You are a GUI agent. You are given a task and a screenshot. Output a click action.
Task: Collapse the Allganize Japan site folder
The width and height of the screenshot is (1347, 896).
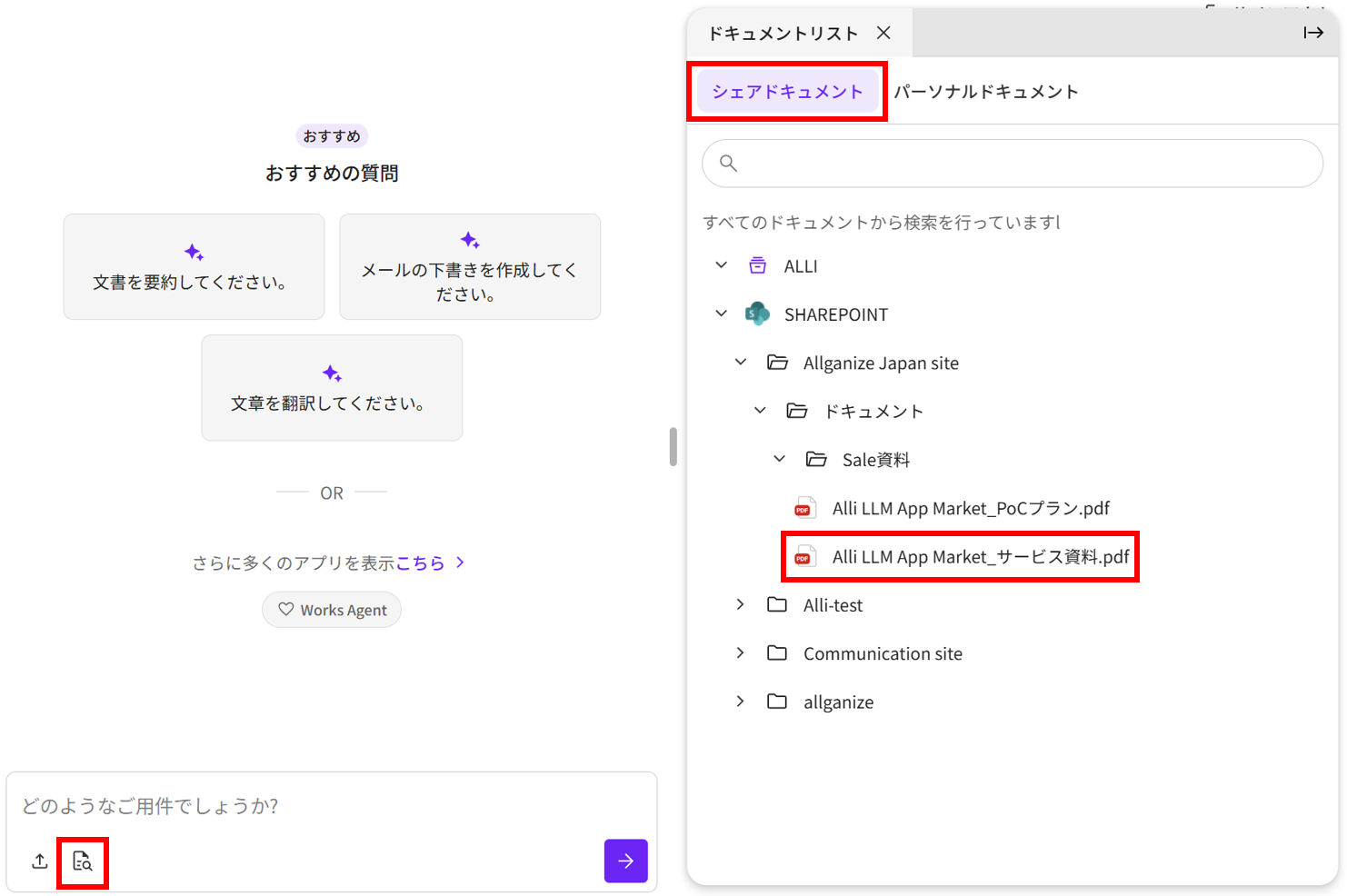741,363
